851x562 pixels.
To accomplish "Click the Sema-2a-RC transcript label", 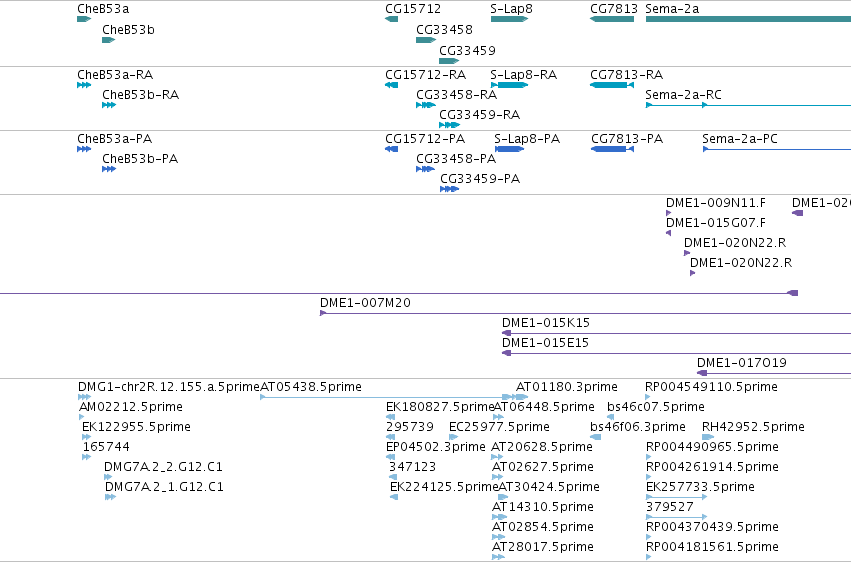I will (683, 94).
